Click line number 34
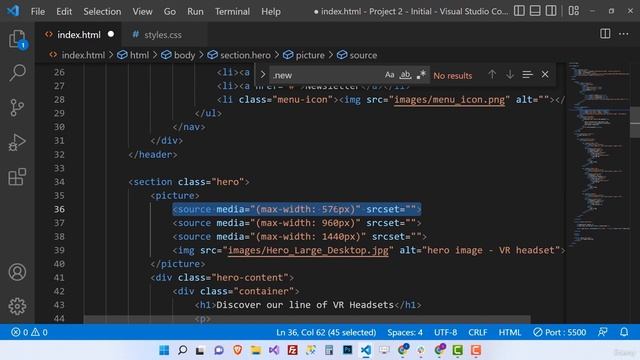 (x=59, y=182)
